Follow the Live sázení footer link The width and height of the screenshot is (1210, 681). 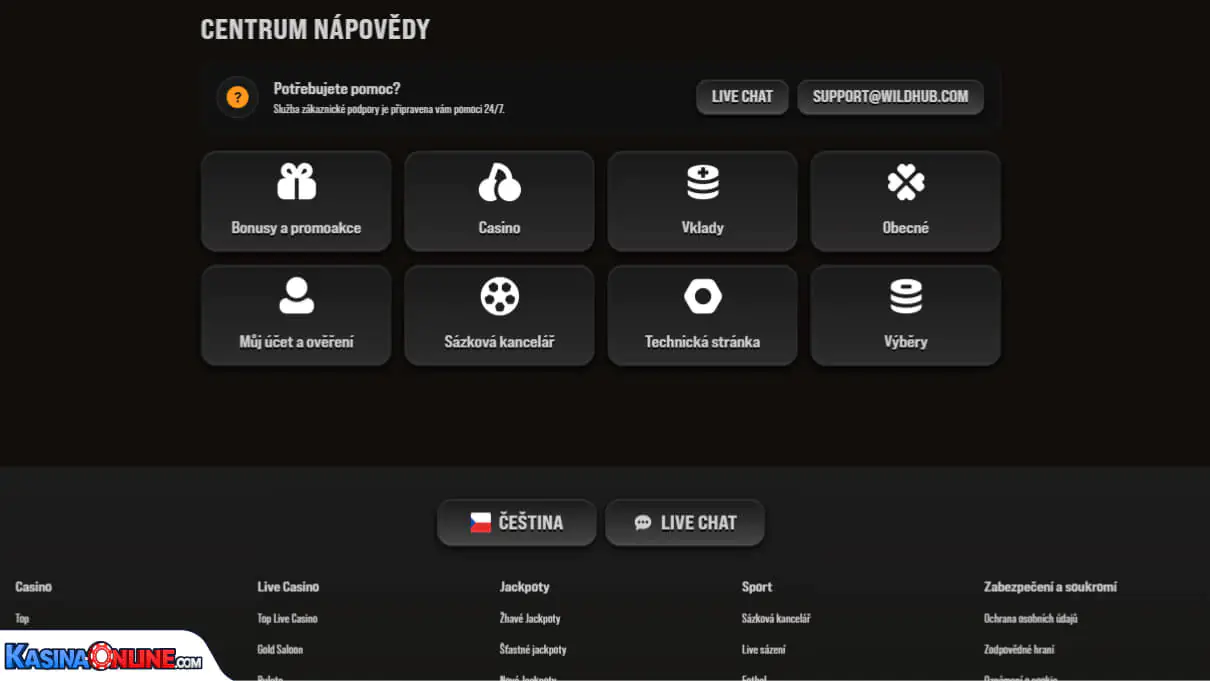click(x=764, y=650)
